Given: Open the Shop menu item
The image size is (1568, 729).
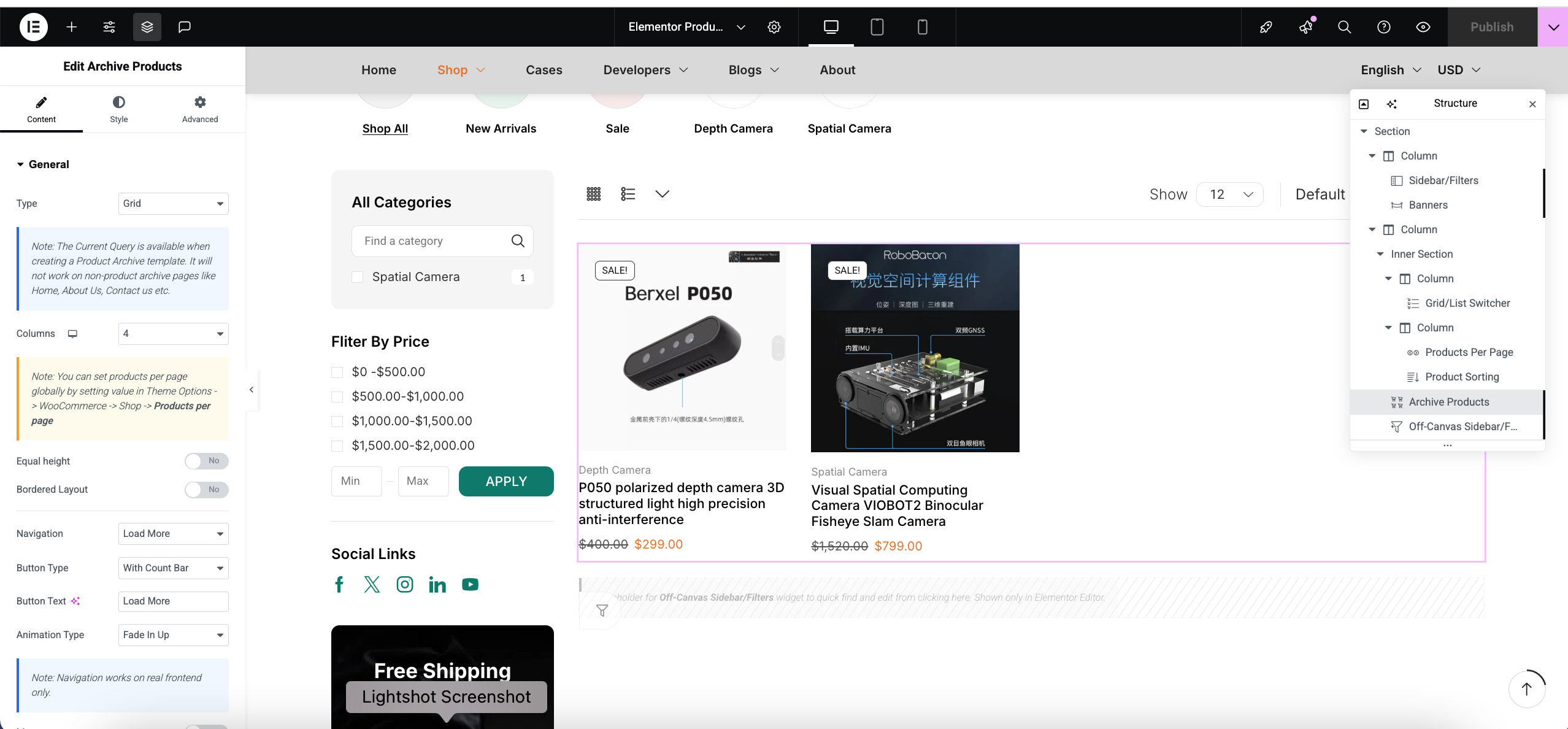Looking at the screenshot, I should 461,70.
